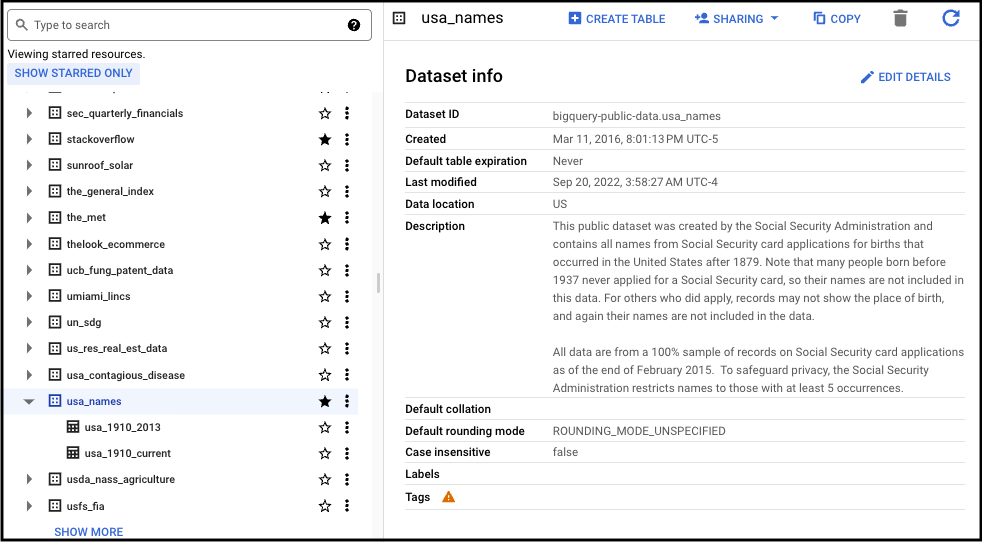The height and width of the screenshot is (542, 982).
Task: Open more actions for sec_quarterly_financials
Action: coord(347,113)
